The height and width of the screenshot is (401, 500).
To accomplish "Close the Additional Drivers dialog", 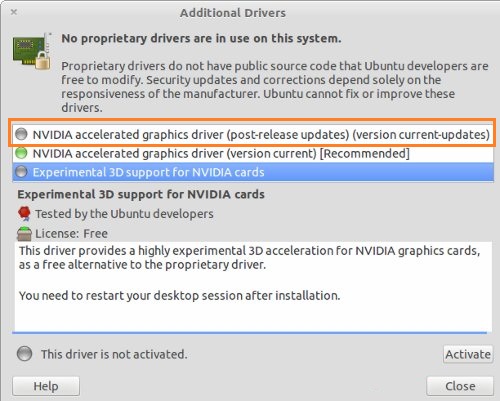I will (x=460, y=386).
